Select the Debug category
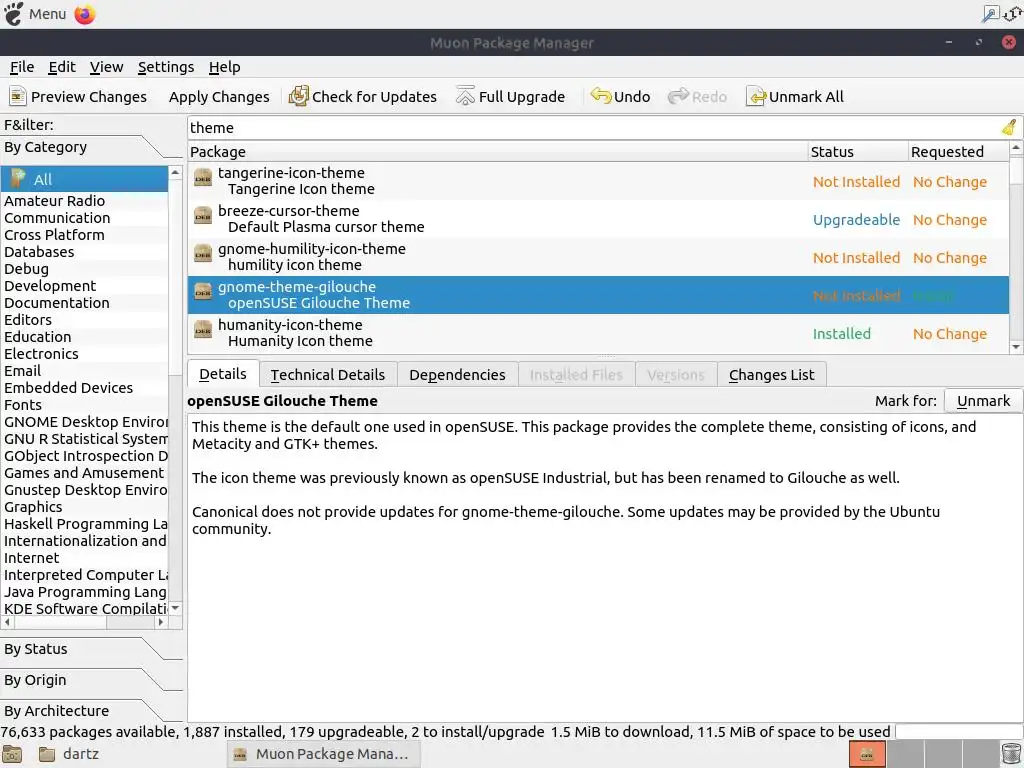Viewport: 1024px width, 768px height. (84, 268)
